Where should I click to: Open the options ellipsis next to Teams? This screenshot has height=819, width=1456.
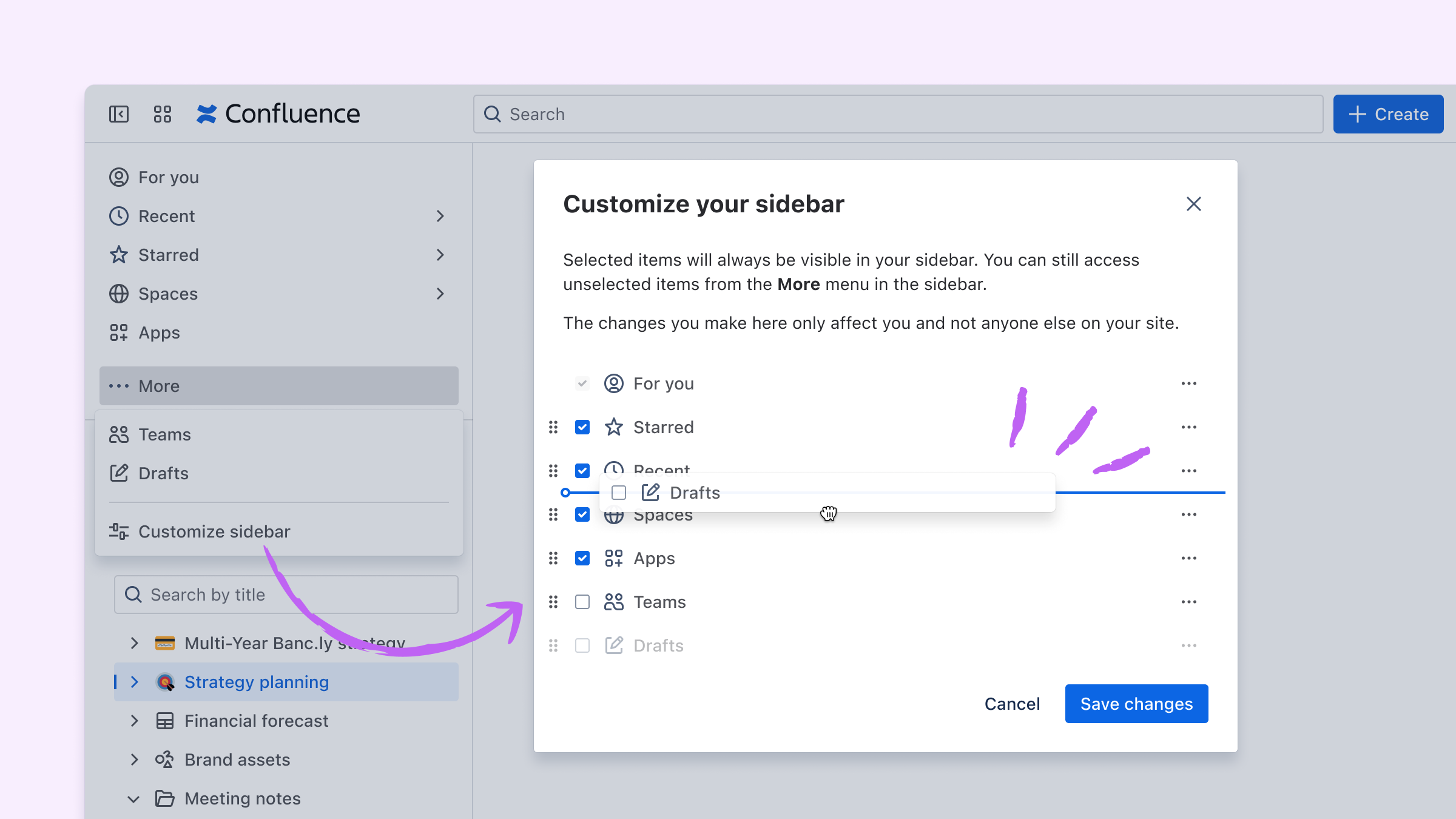tap(1188, 601)
